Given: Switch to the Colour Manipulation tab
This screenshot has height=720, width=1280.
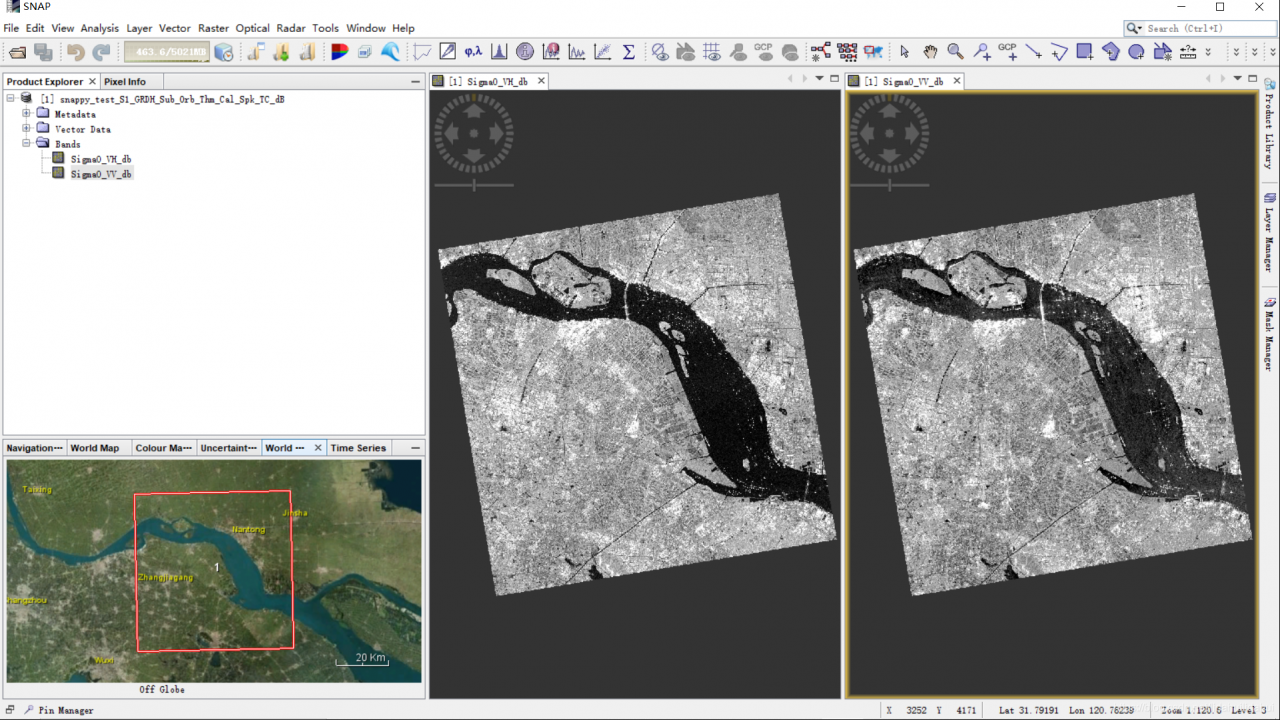Looking at the screenshot, I should (164, 448).
